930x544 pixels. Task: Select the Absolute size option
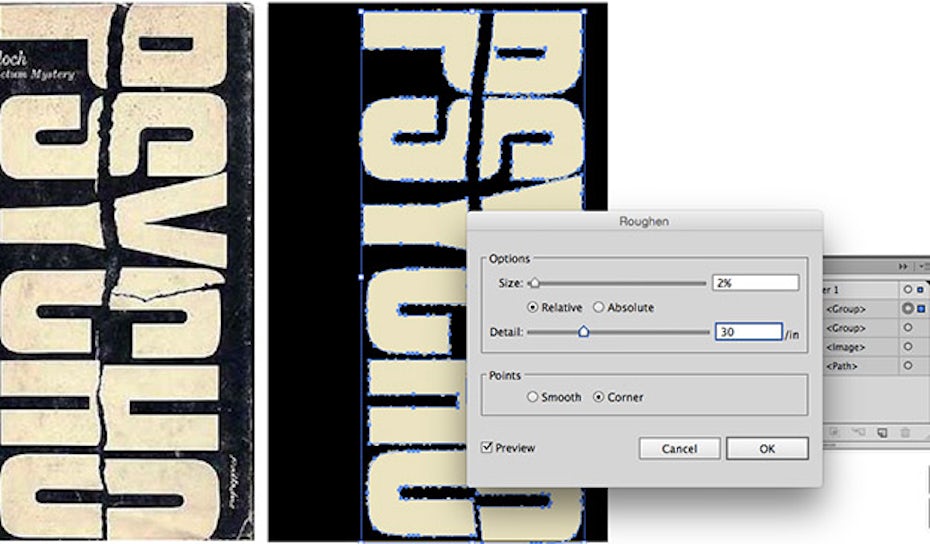[598, 307]
